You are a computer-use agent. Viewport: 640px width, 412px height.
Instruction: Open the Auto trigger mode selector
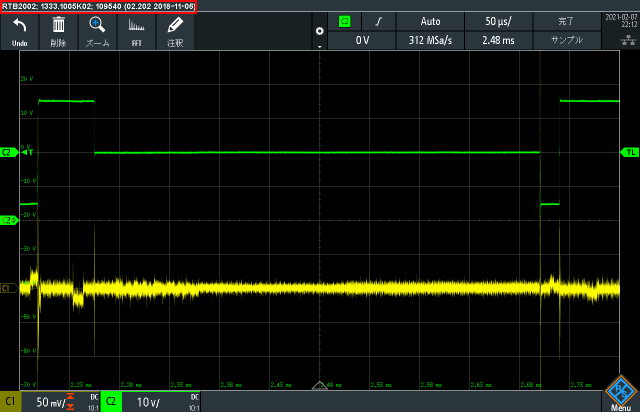[430, 21]
